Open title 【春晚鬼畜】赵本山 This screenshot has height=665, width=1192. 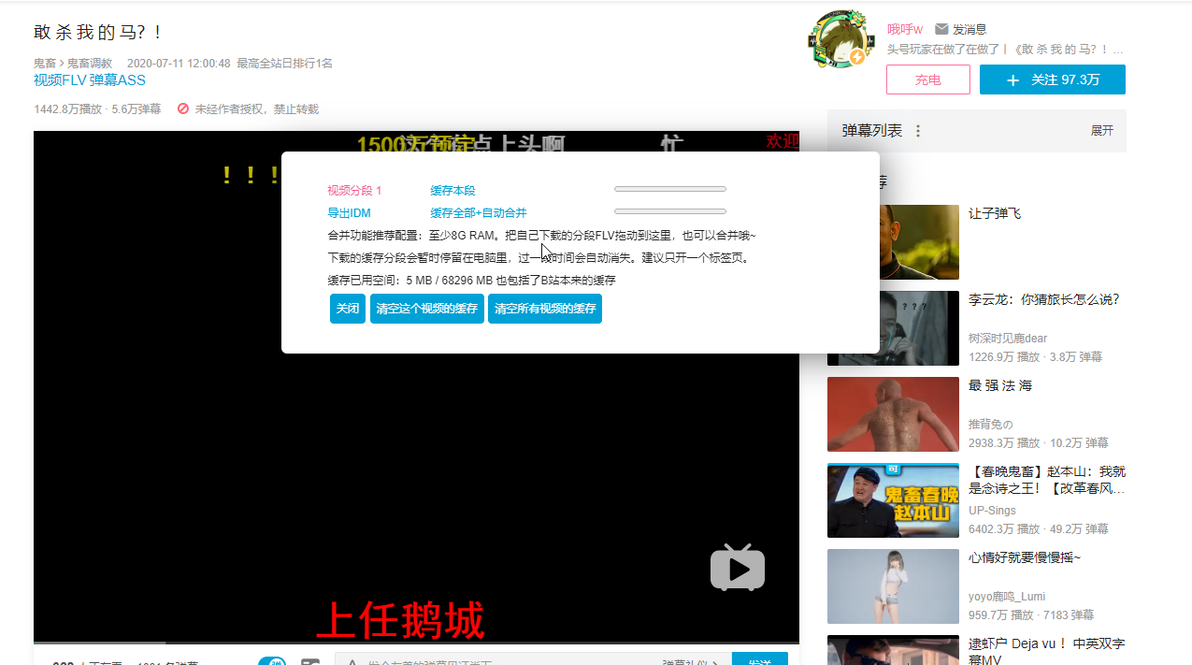(1047, 480)
